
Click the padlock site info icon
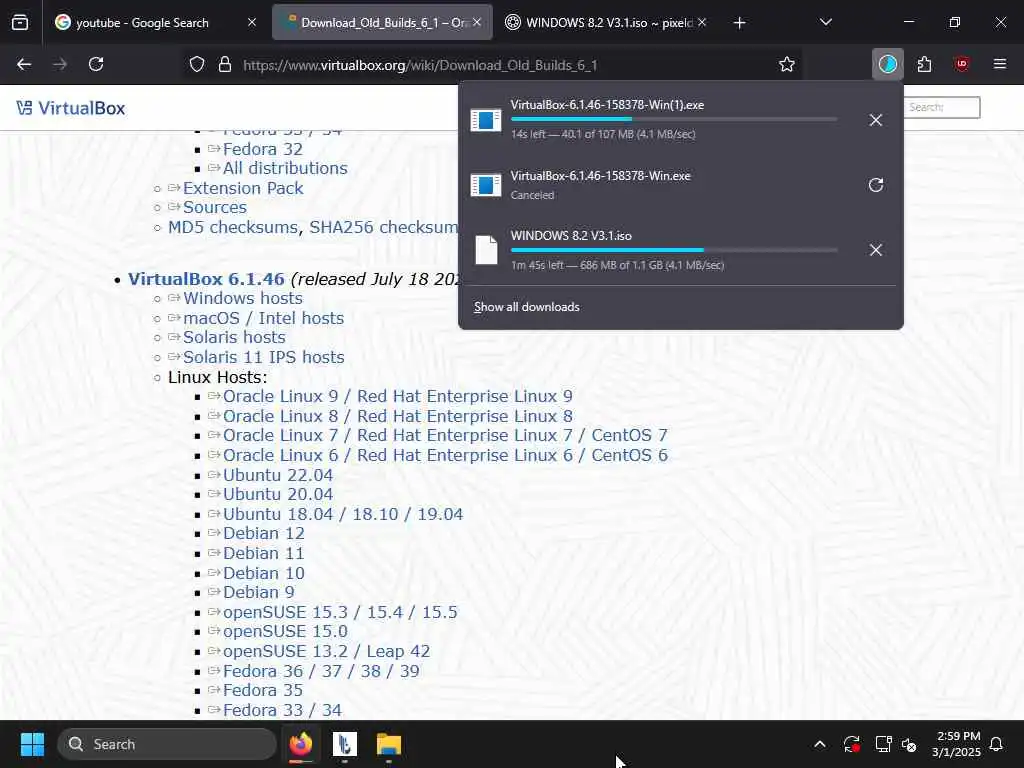click(x=225, y=64)
